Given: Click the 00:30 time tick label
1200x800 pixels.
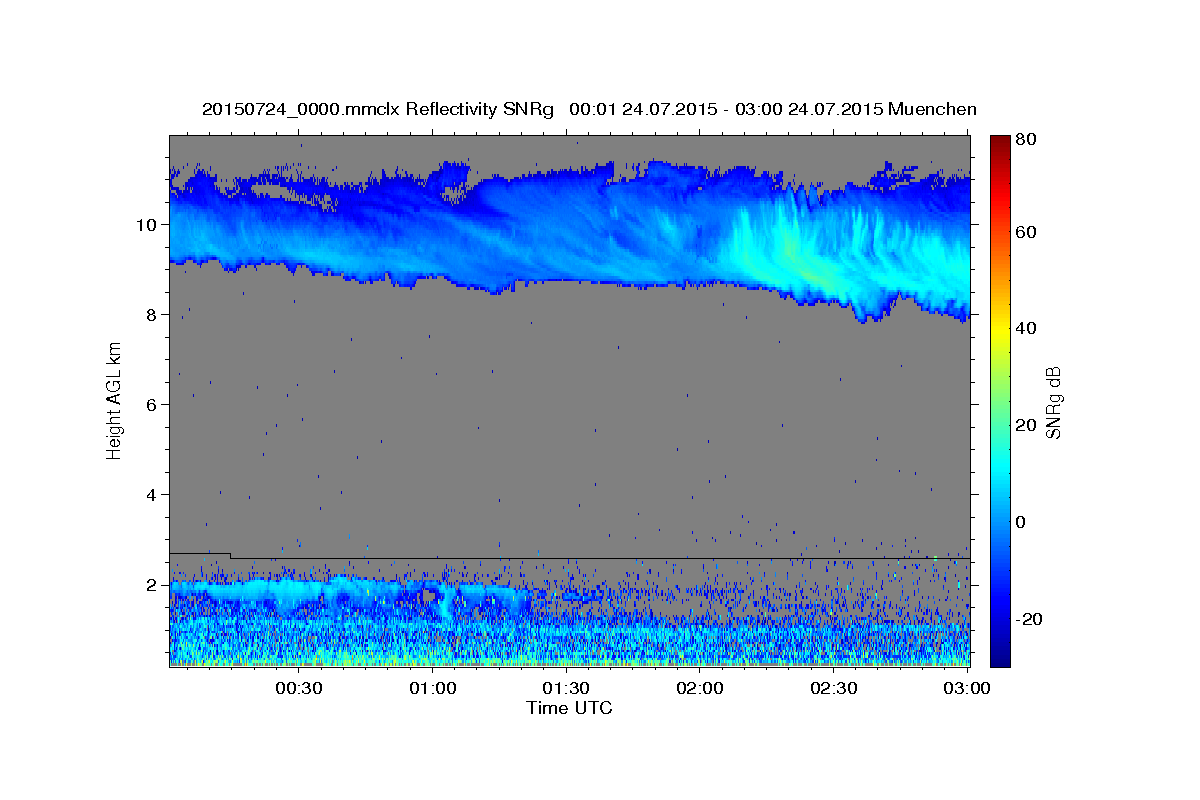Looking at the screenshot, I should 297,688.
